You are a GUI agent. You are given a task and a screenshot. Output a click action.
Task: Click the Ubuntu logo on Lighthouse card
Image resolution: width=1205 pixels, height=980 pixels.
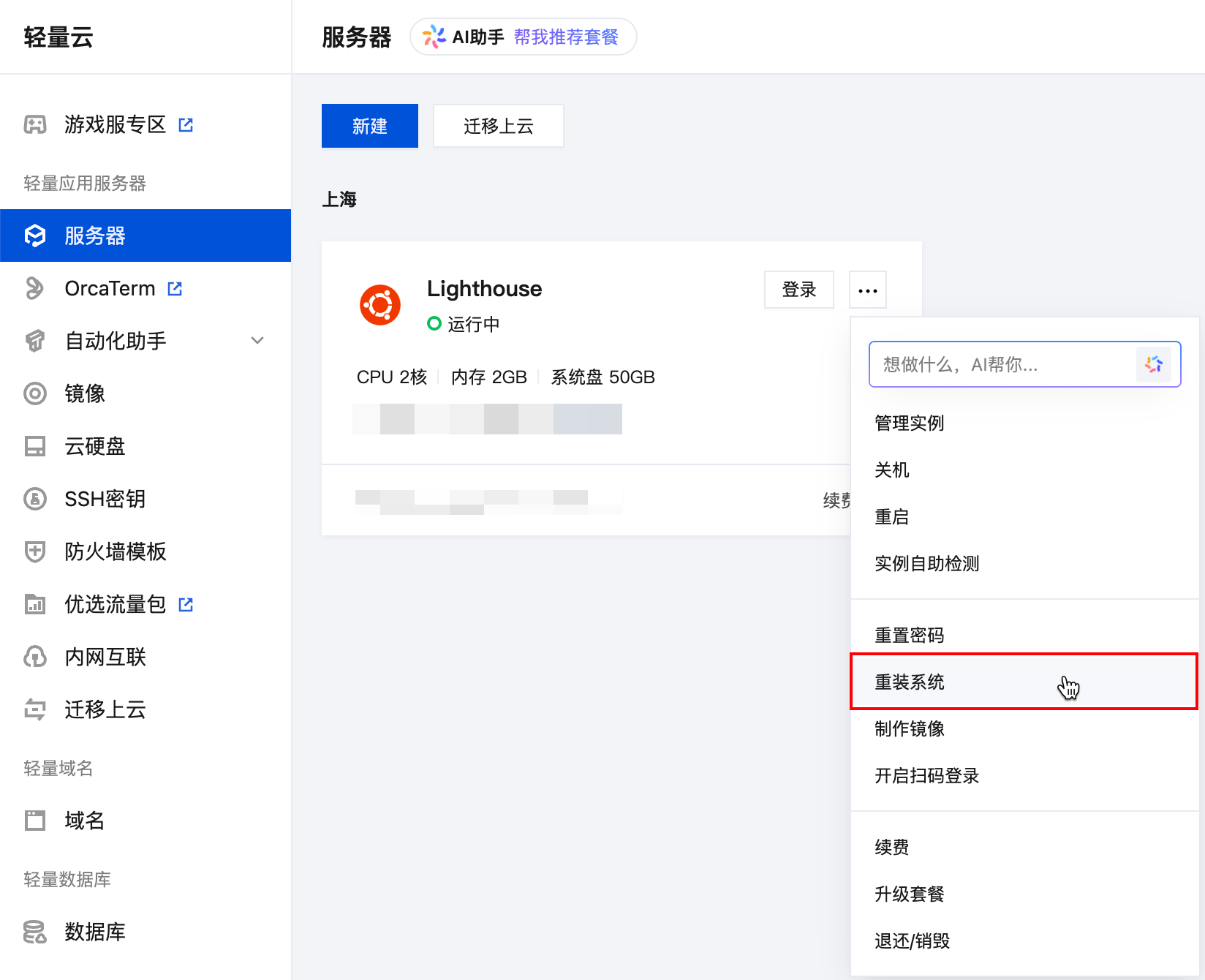[x=379, y=304]
